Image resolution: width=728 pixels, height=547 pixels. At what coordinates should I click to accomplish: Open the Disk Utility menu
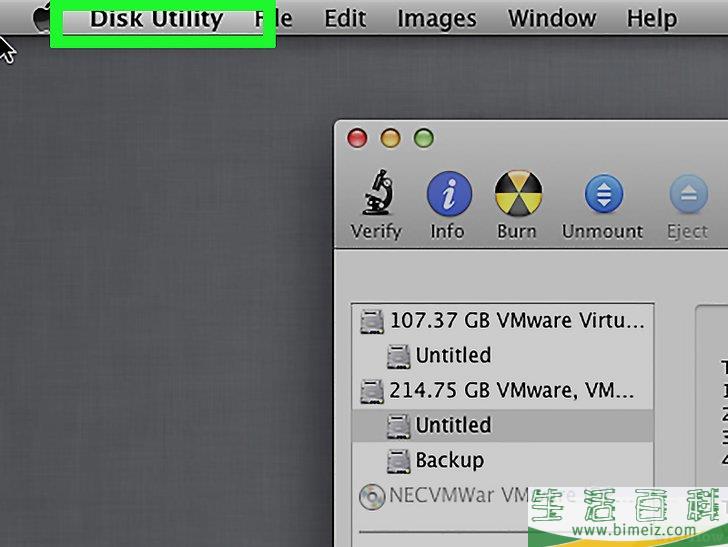[156, 19]
